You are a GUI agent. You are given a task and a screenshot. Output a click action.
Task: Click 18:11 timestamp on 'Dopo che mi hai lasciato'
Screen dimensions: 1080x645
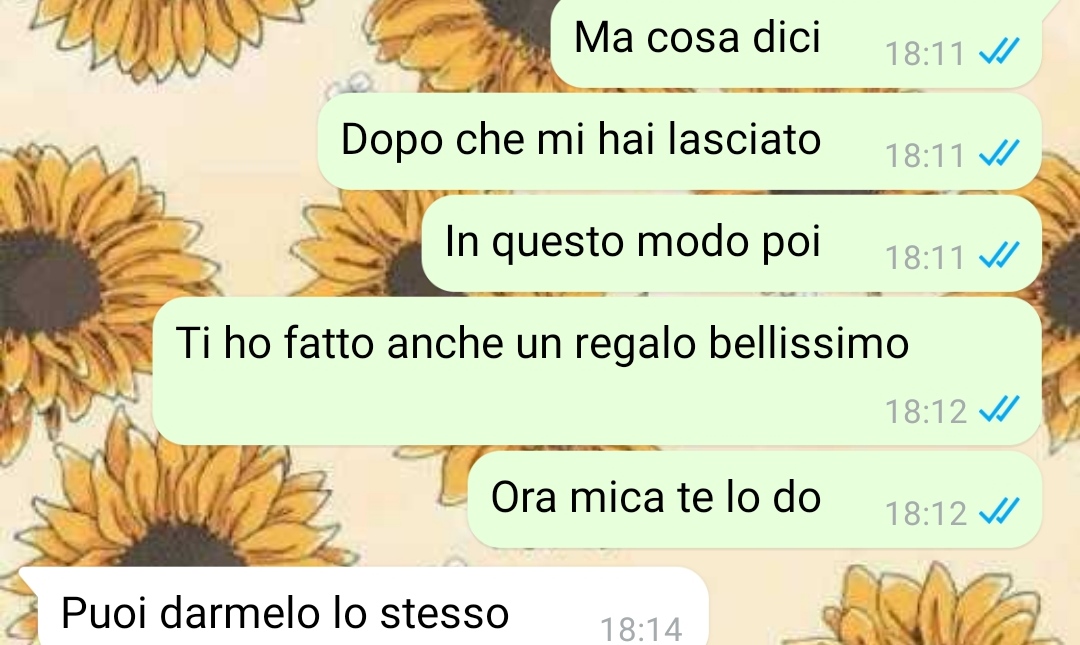[925, 156]
